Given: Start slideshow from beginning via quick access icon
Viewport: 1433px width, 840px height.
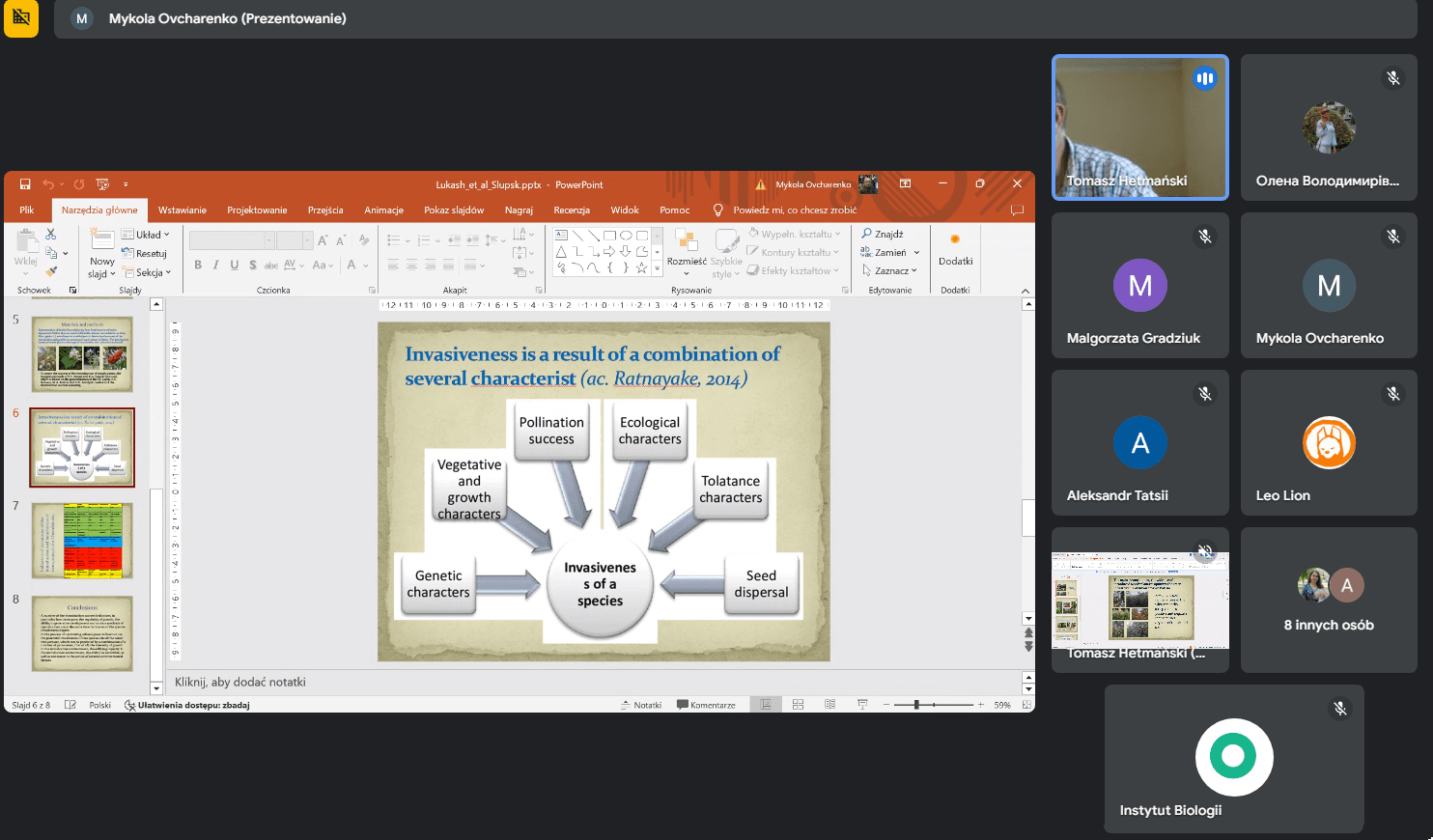Looking at the screenshot, I should coord(102,184).
